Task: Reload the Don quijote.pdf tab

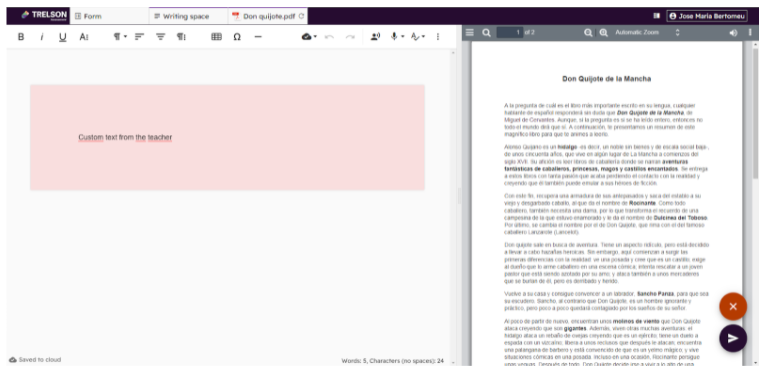Action: tap(302, 16)
